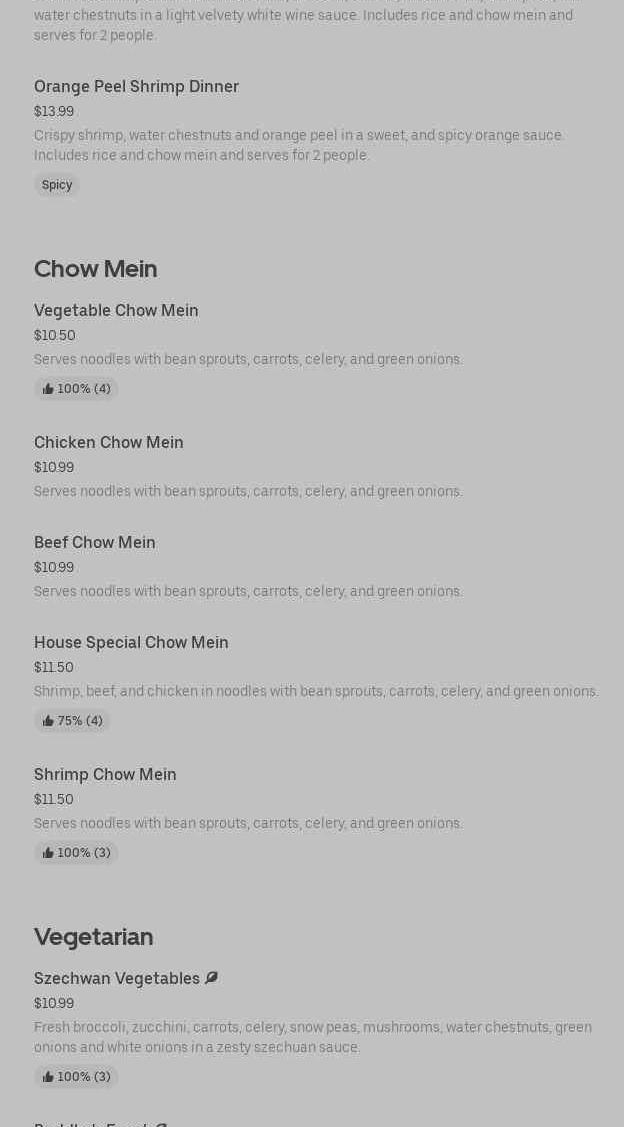The height and width of the screenshot is (1127, 624).
Task: Click the Spicy tag on Orange Peel Shrimp
Action: (x=57, y=185)
